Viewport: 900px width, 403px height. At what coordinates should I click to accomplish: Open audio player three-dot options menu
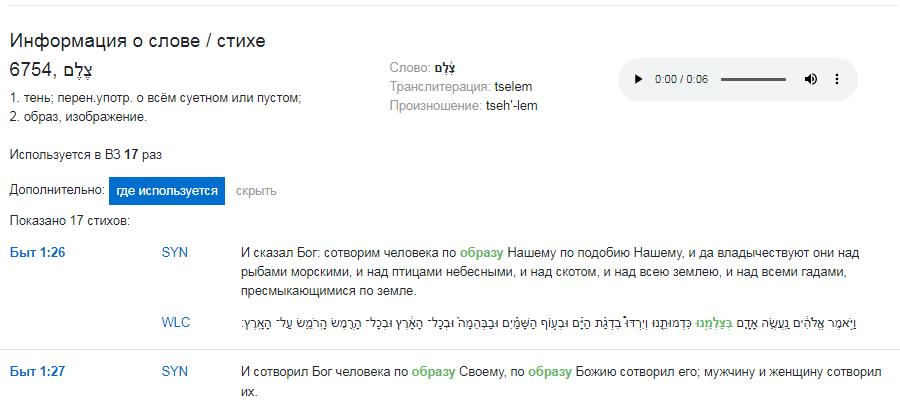coord(837,79)
